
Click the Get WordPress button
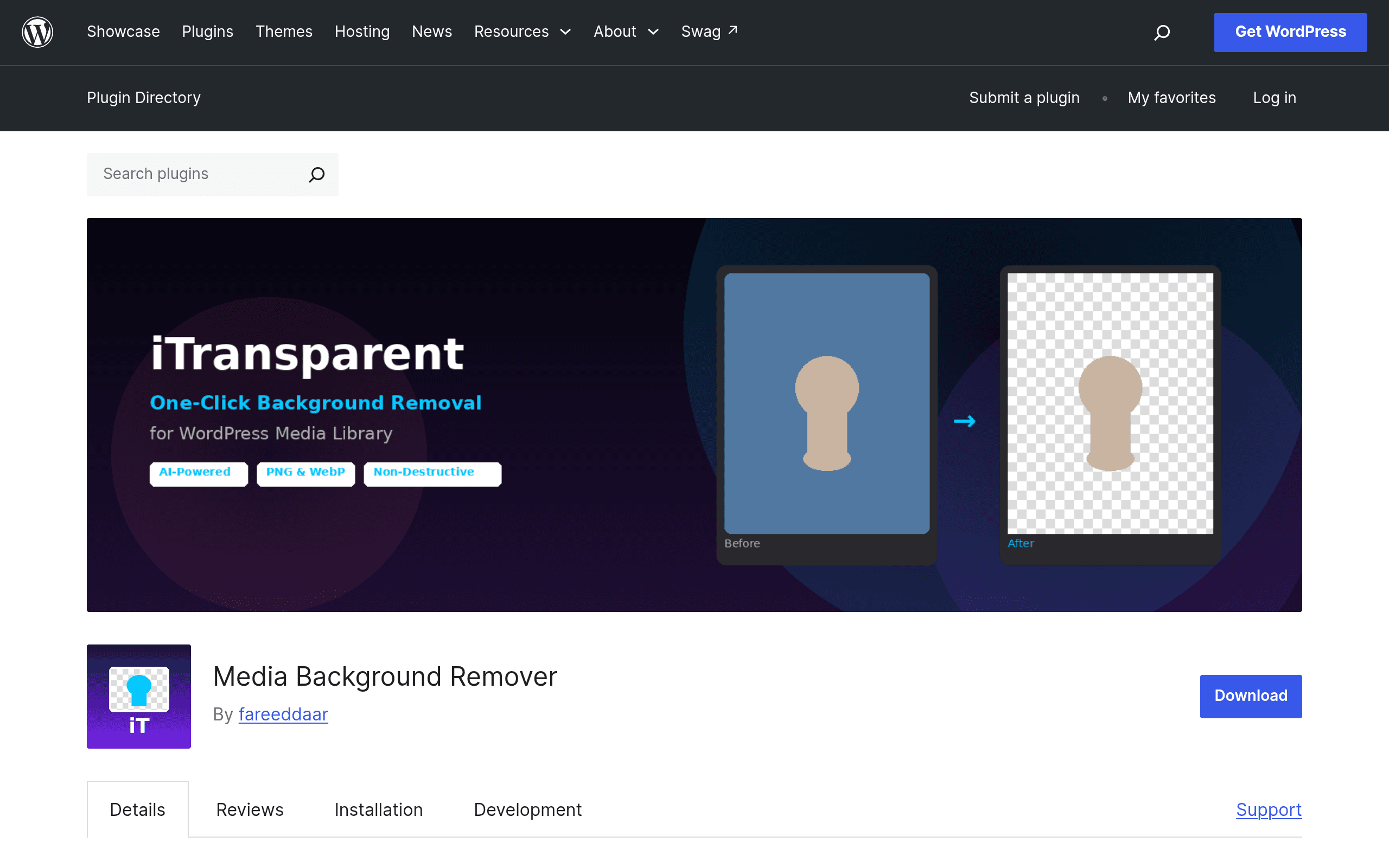click(1290, 32)
